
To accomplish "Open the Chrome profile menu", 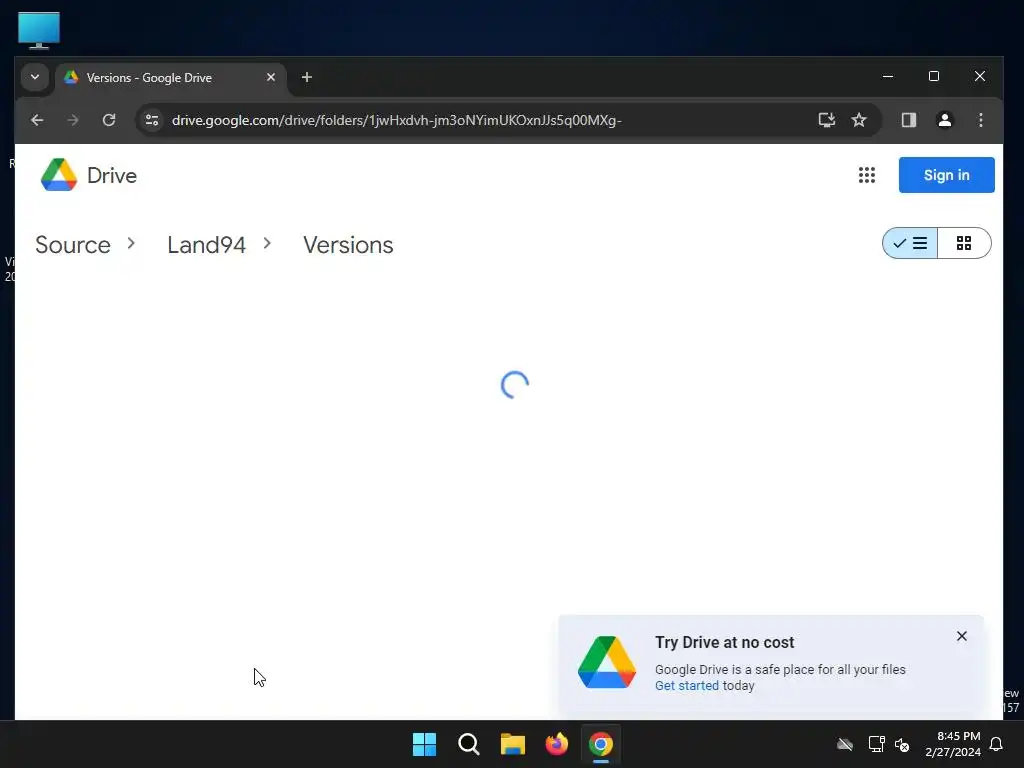I will pyautogui.click(x=944, y=120).
